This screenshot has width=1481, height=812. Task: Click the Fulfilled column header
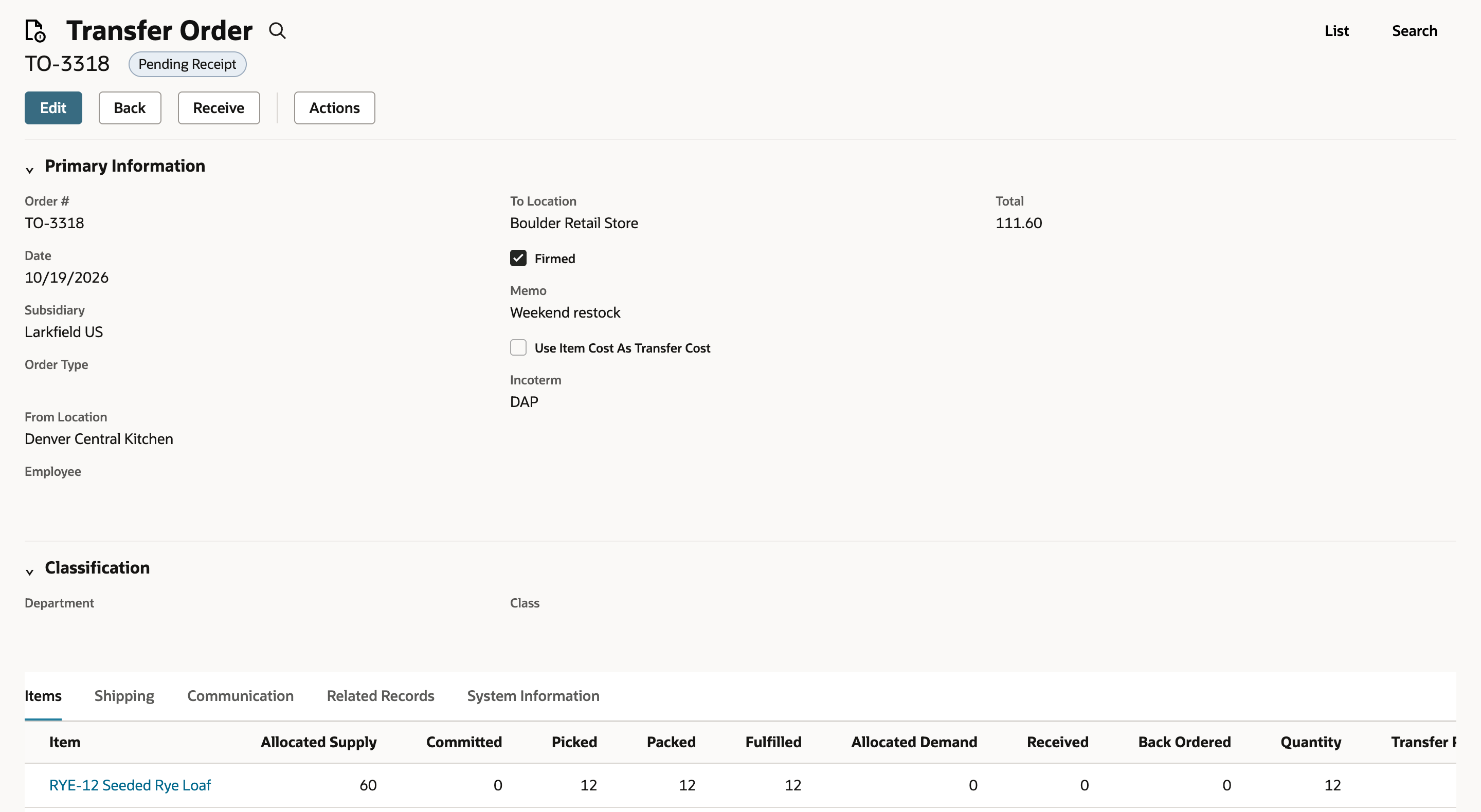click(773, 742)
